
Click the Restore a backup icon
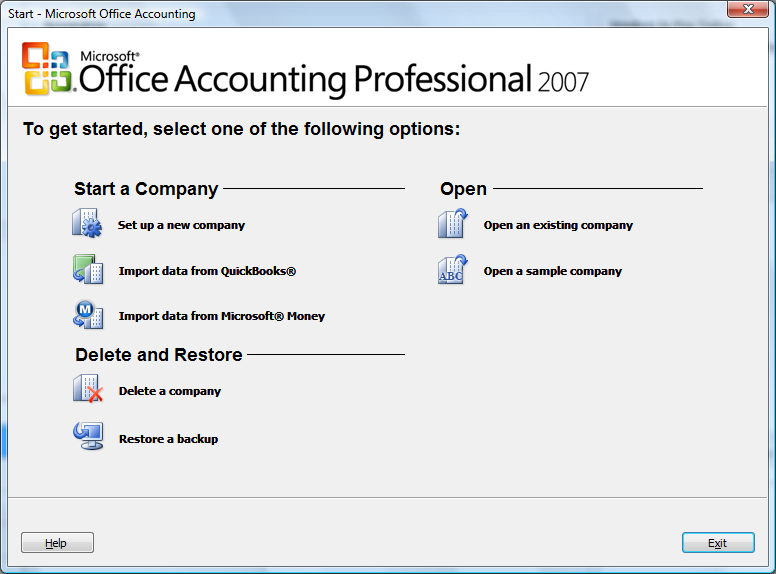point(88,436)
